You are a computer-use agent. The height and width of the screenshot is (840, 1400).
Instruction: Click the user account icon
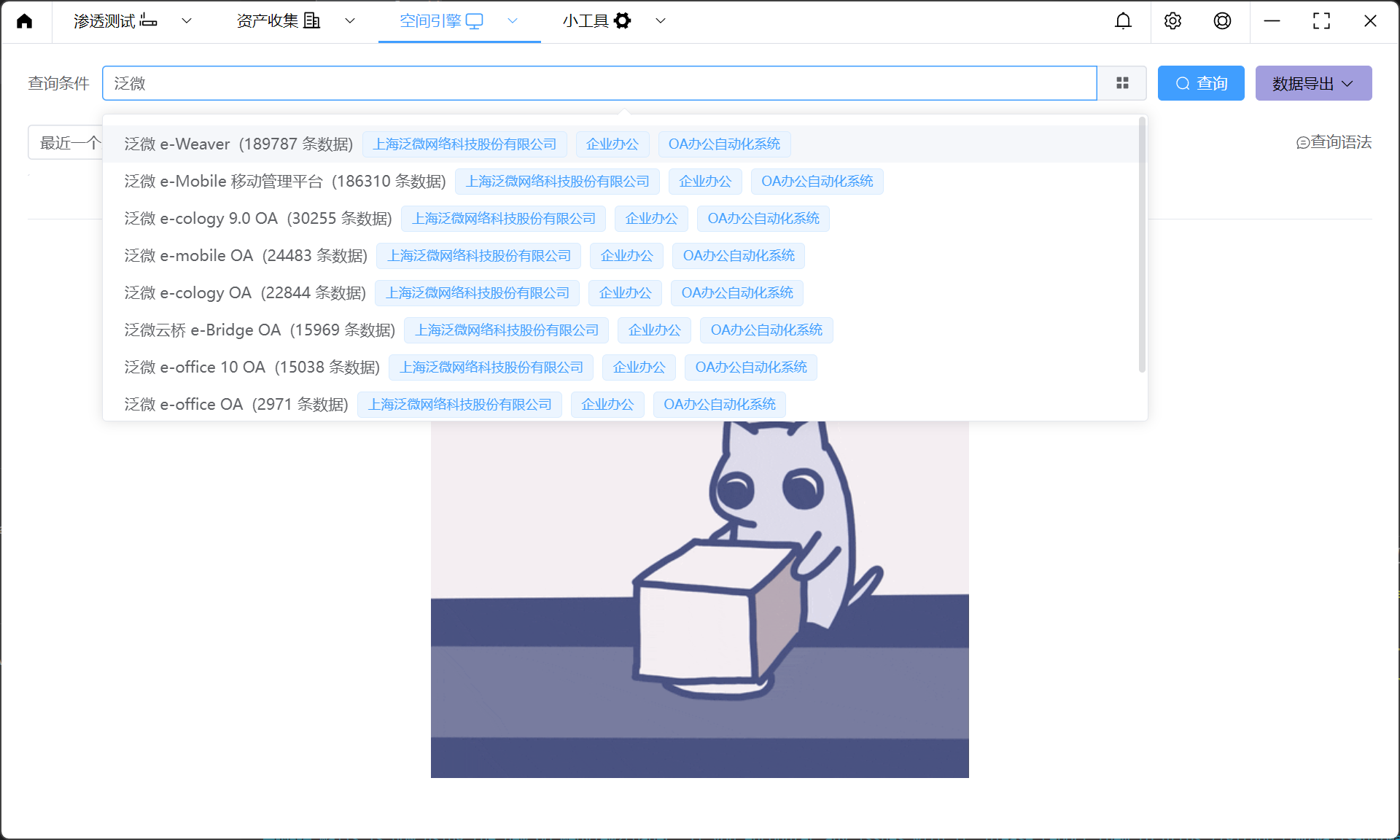1222,21
